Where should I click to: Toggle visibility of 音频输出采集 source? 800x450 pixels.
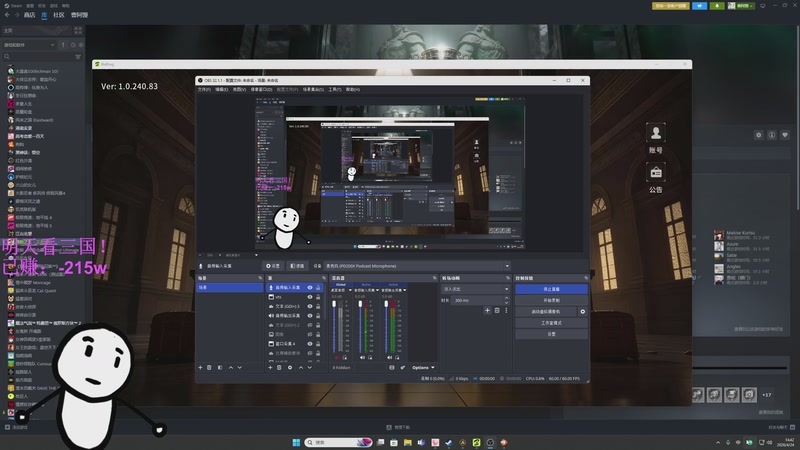click(310, 316)
